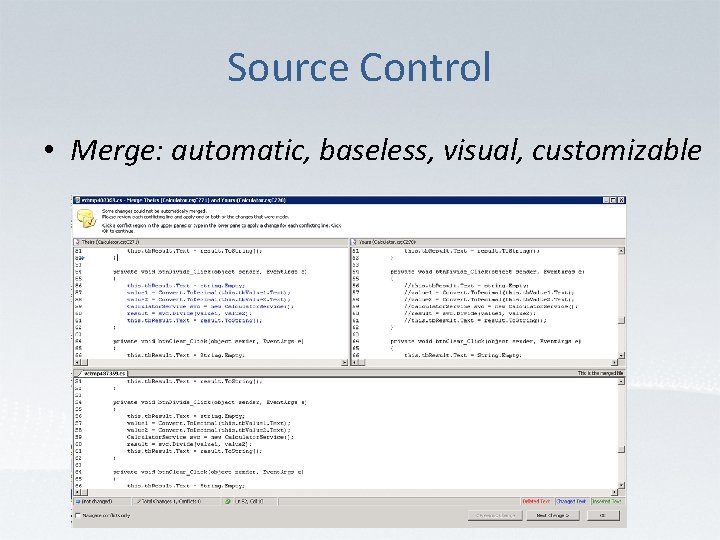Click btnClear_Click line in the Yours pane
Screen dimensions: 720x540
click(x=486, y=341)
